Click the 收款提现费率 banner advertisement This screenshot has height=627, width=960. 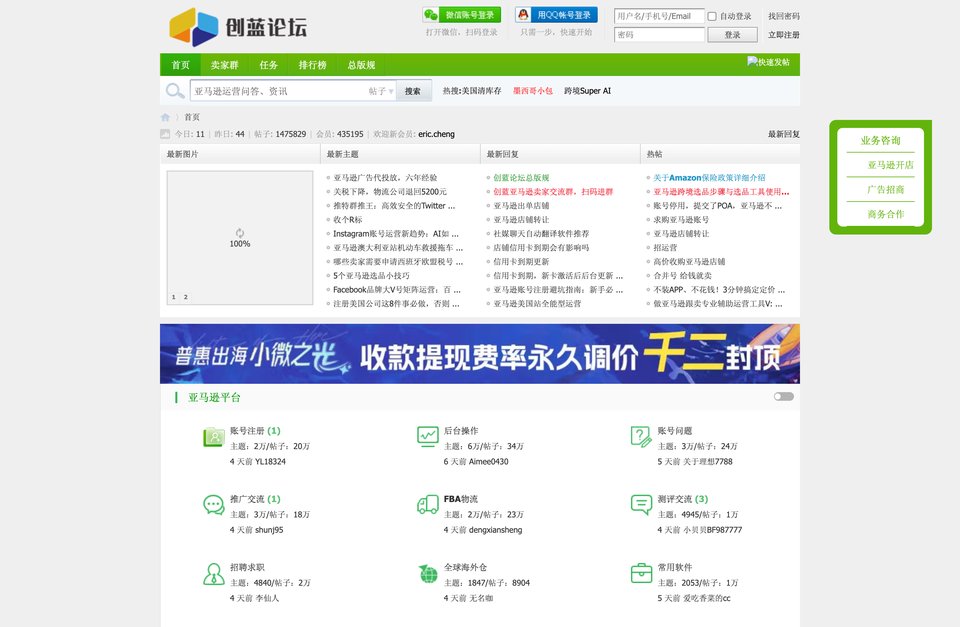(480, 354)
